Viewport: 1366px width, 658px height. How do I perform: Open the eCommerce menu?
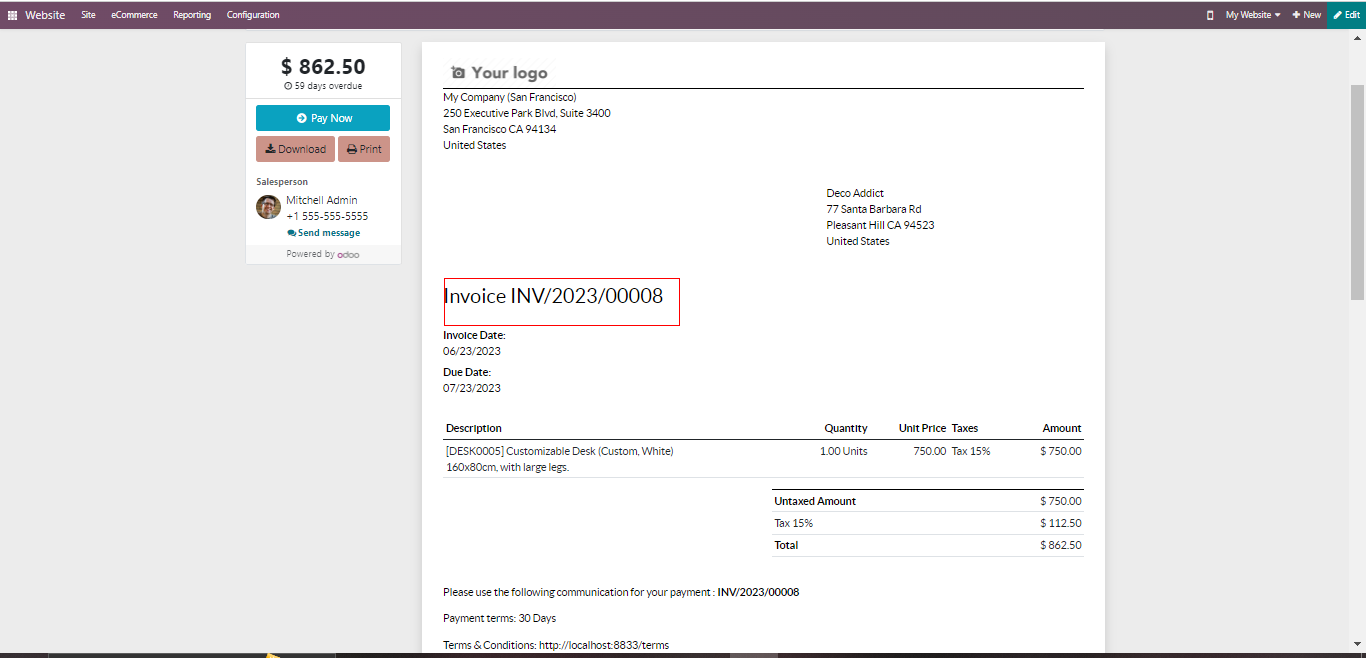[x=134, y=15]
